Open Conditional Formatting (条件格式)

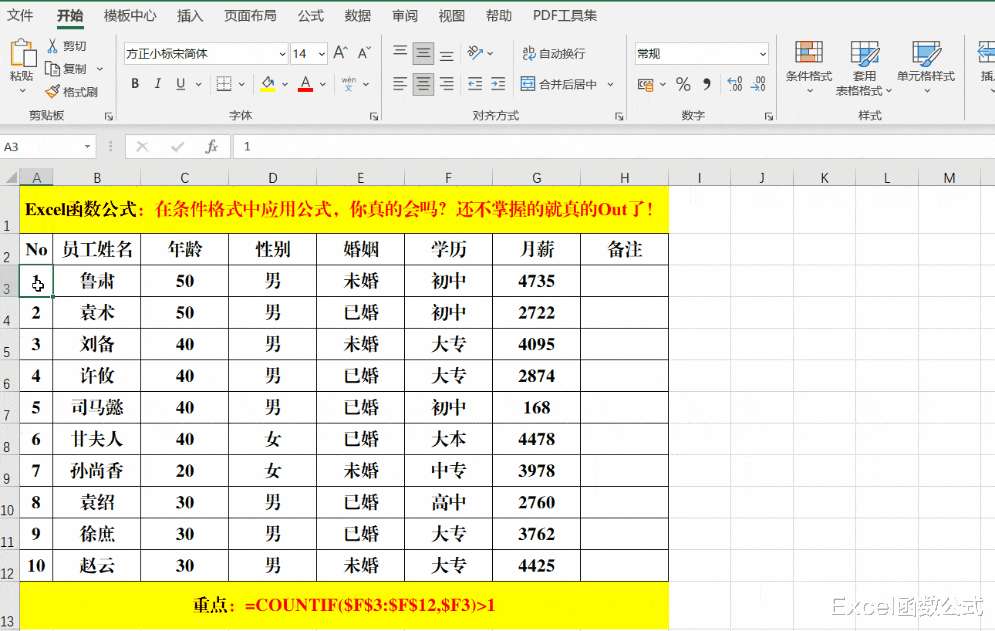(x=808, y=67)
